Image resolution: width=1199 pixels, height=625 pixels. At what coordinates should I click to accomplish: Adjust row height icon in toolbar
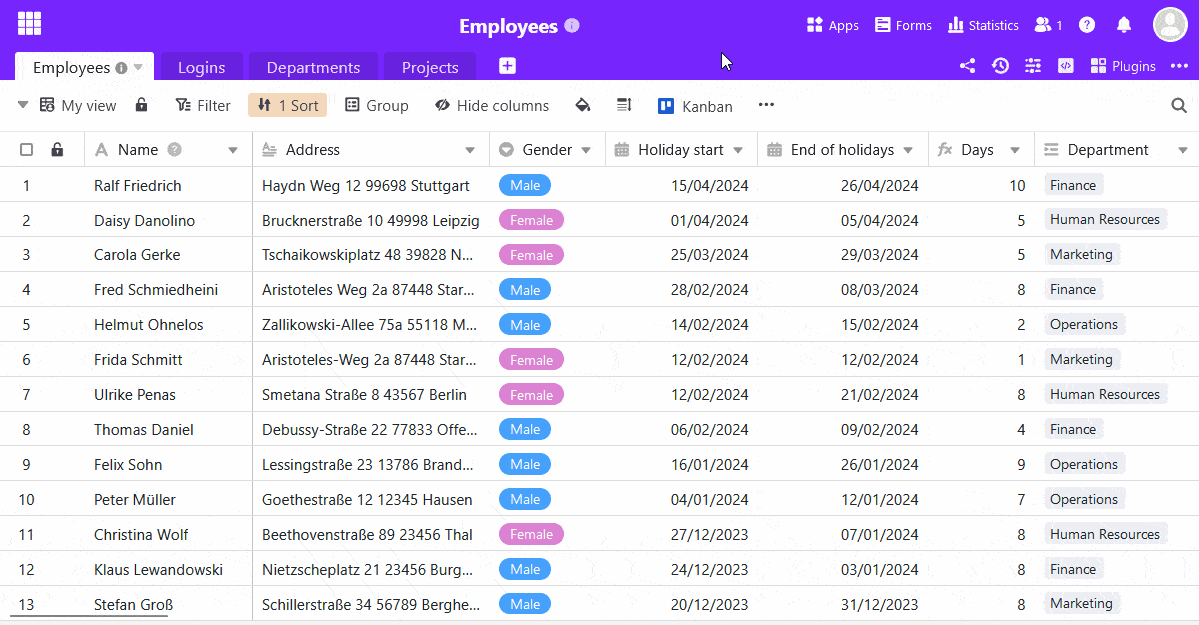(x=624, y=105)
